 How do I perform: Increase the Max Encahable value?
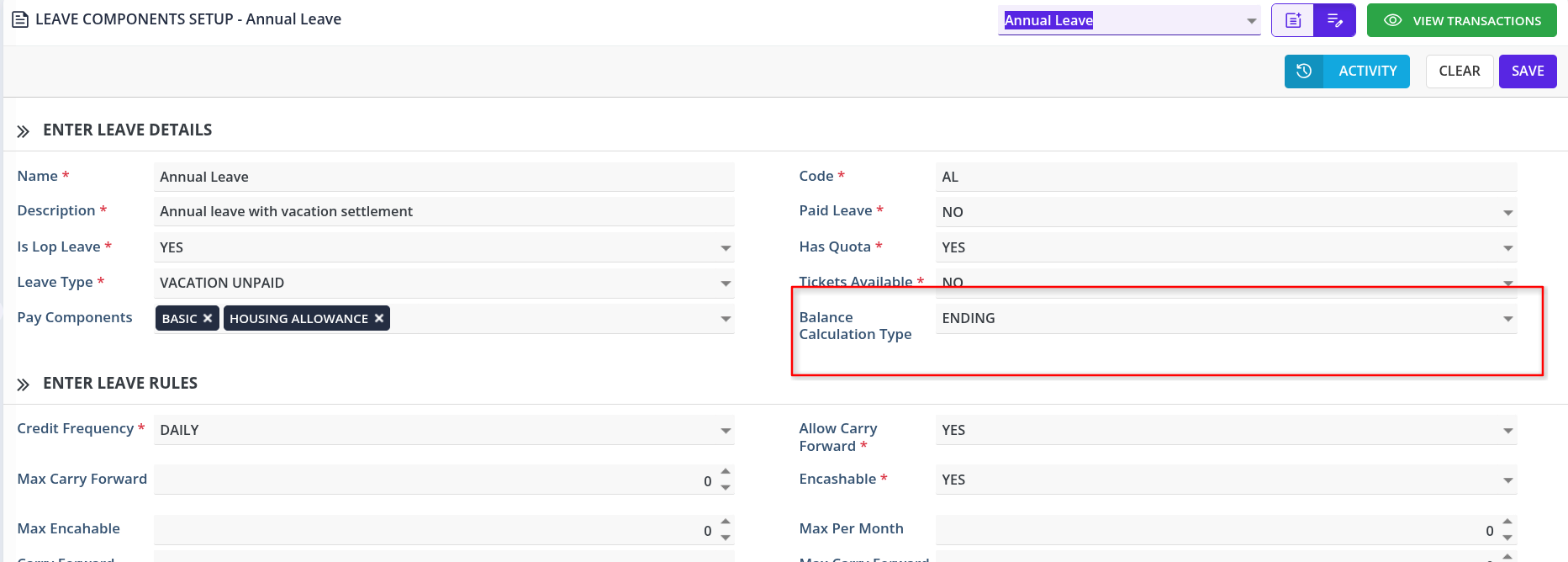726,522
